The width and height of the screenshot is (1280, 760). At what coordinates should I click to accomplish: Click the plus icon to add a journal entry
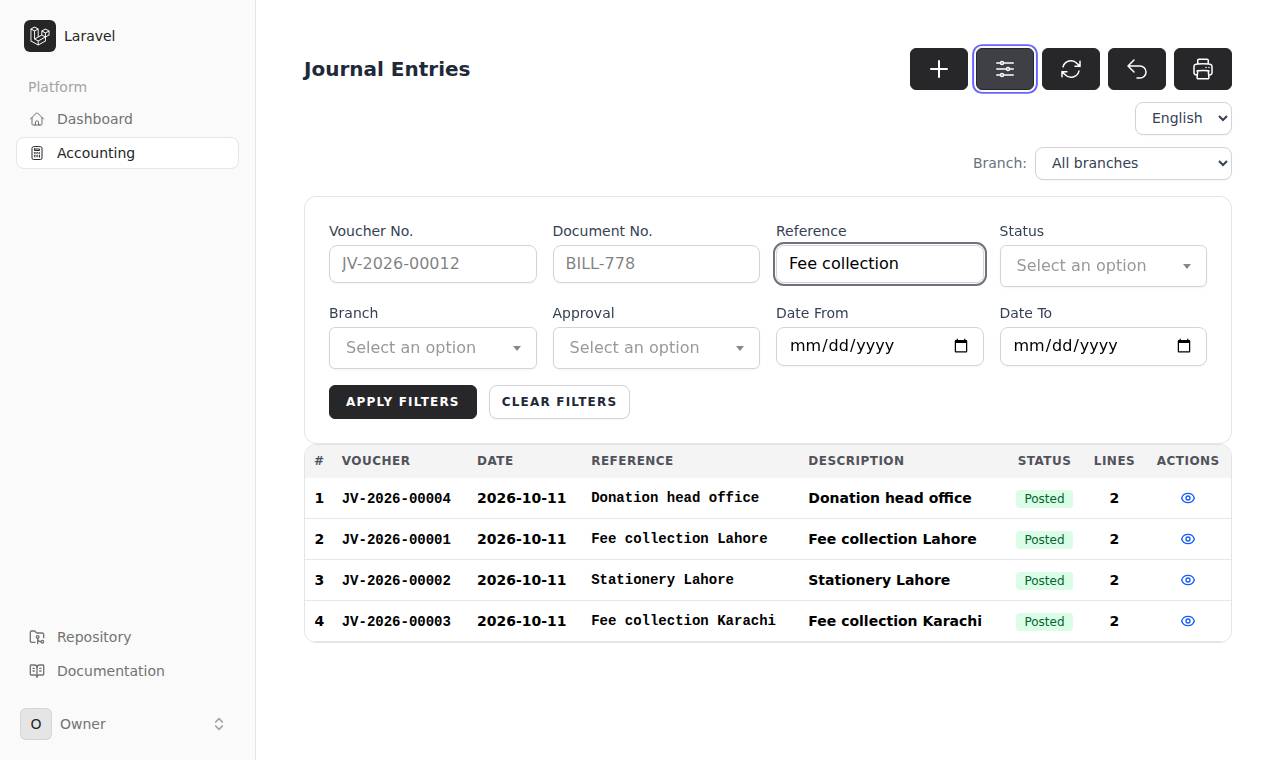point(939,69)
